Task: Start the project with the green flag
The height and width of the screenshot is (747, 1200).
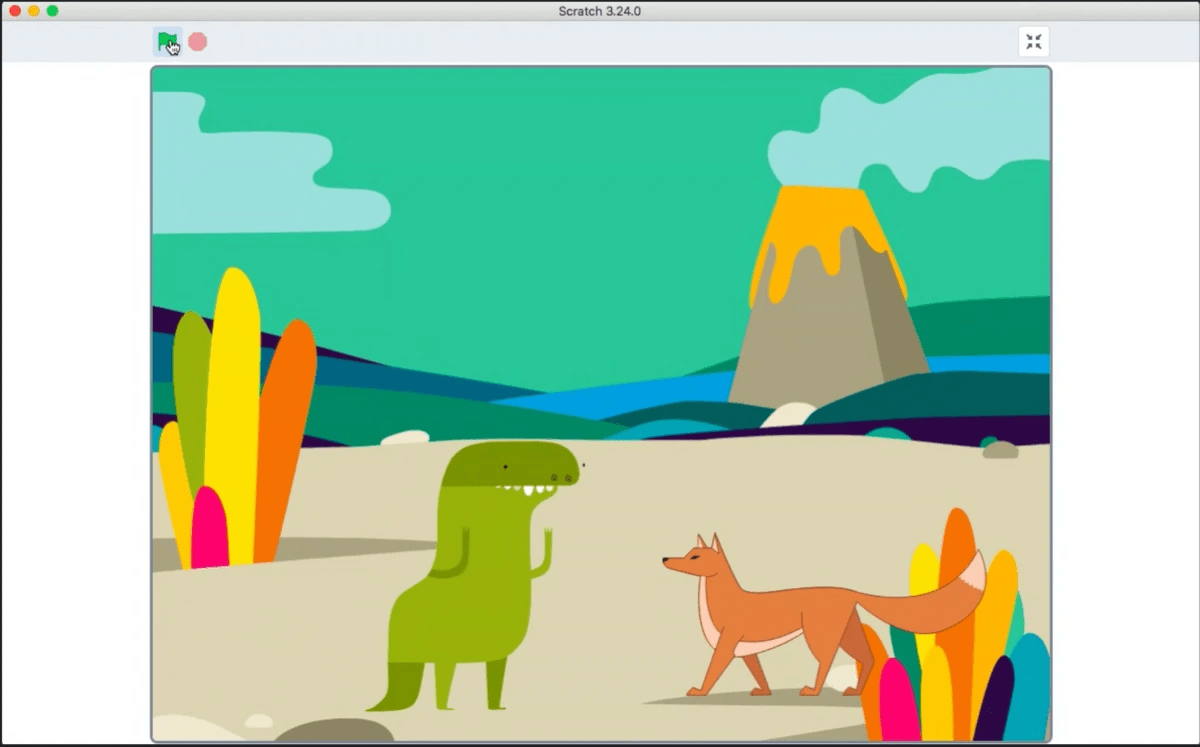Action: (167, 42)
